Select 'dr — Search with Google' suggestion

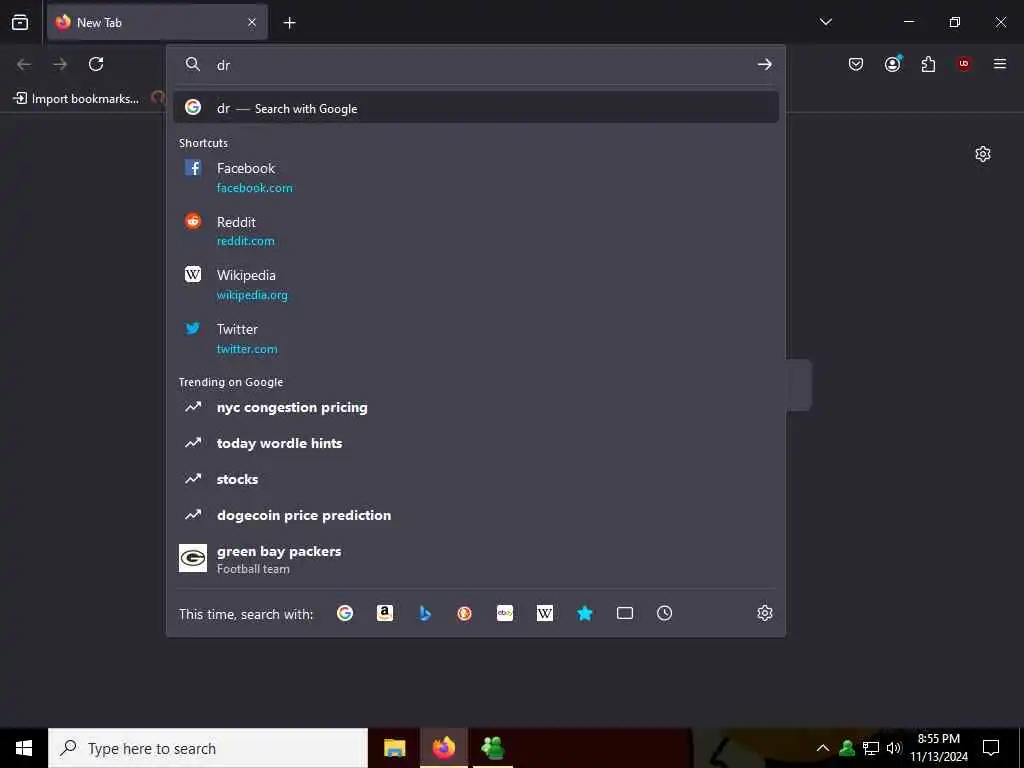tap(476, 108)
